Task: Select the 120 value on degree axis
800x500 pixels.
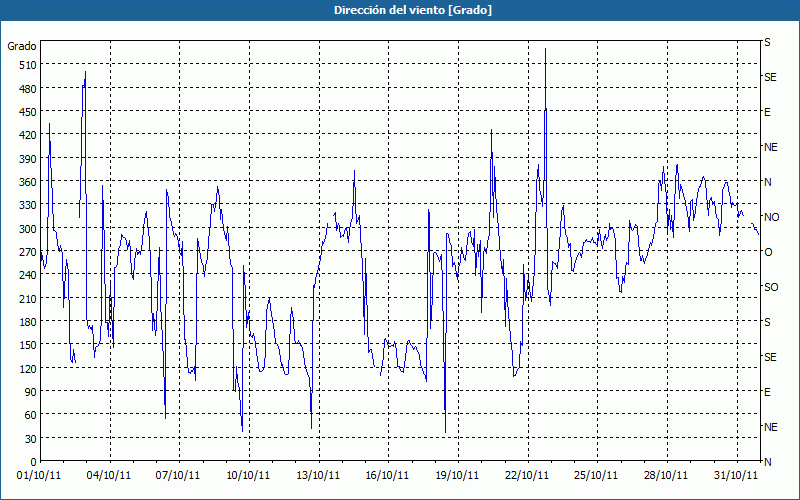Action: 28,368
